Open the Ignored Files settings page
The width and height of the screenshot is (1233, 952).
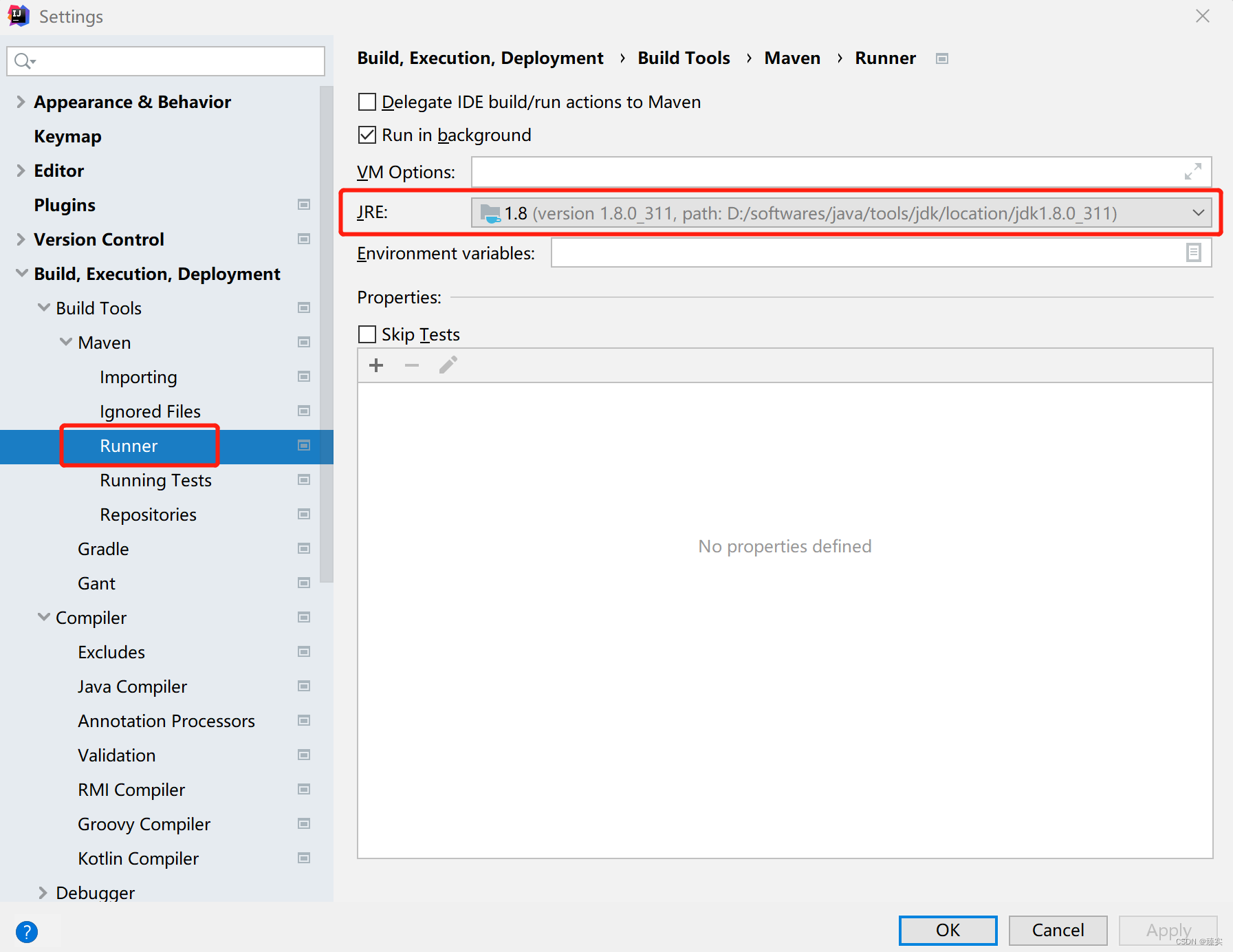point(150,411)
